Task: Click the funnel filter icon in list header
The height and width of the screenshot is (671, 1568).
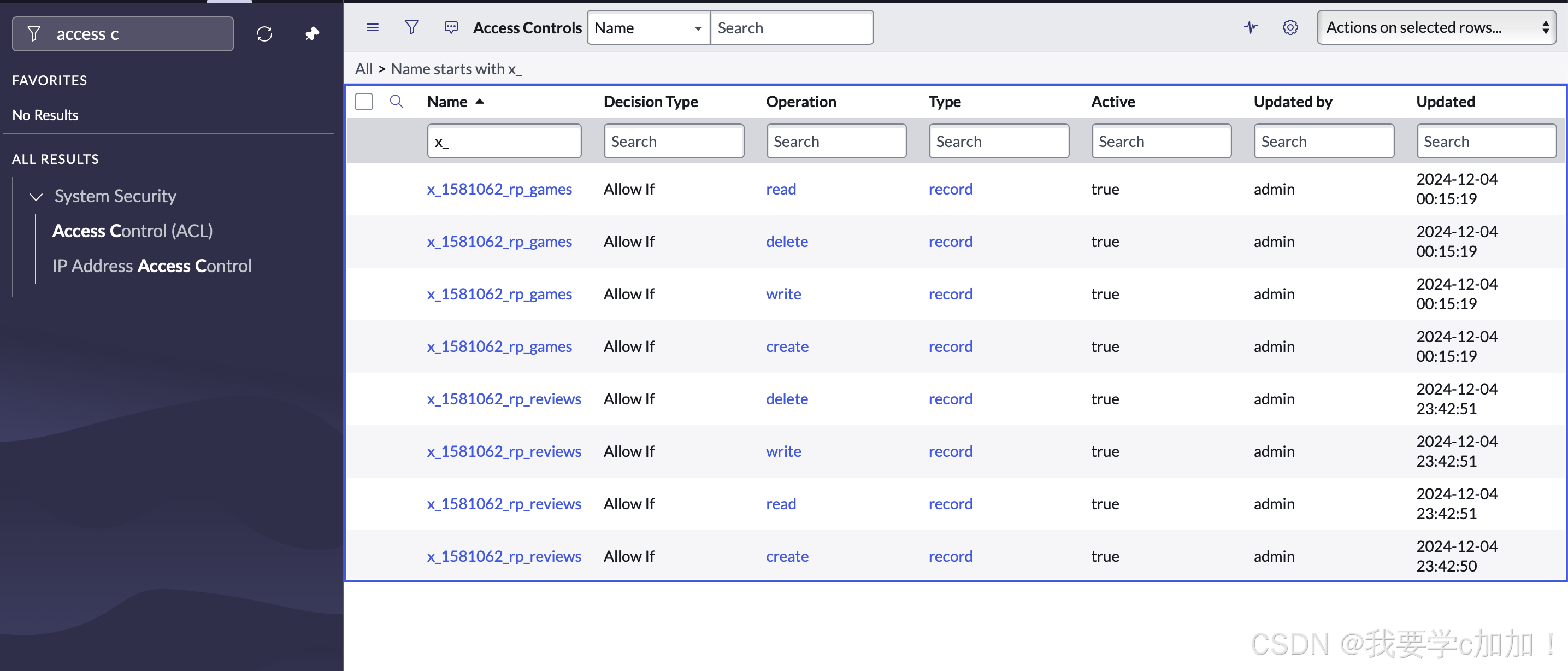Action: (x=411, y=27)
